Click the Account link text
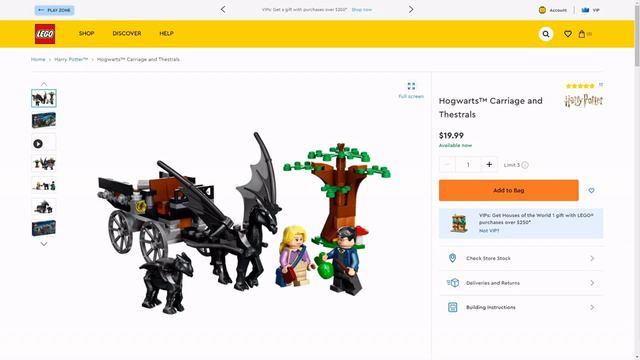The image size is (640, 360). (x=558, y=10)
